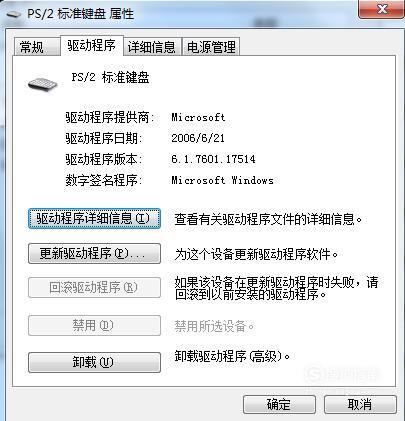Click the greyed 禁用(D) button
This screenshot has height=421, width=405.
click(x=94, y=325)
